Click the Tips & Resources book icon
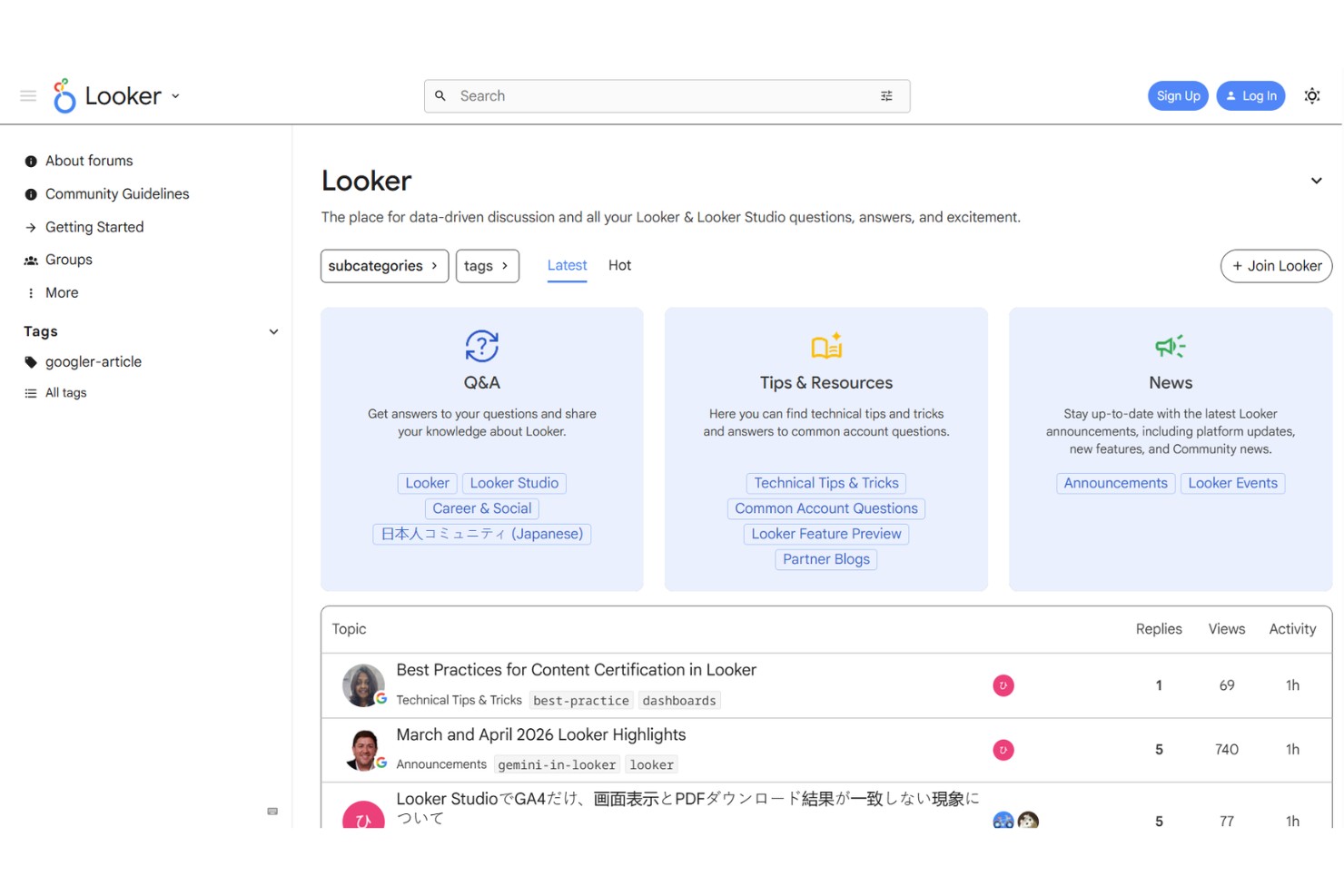 (826, 346)
